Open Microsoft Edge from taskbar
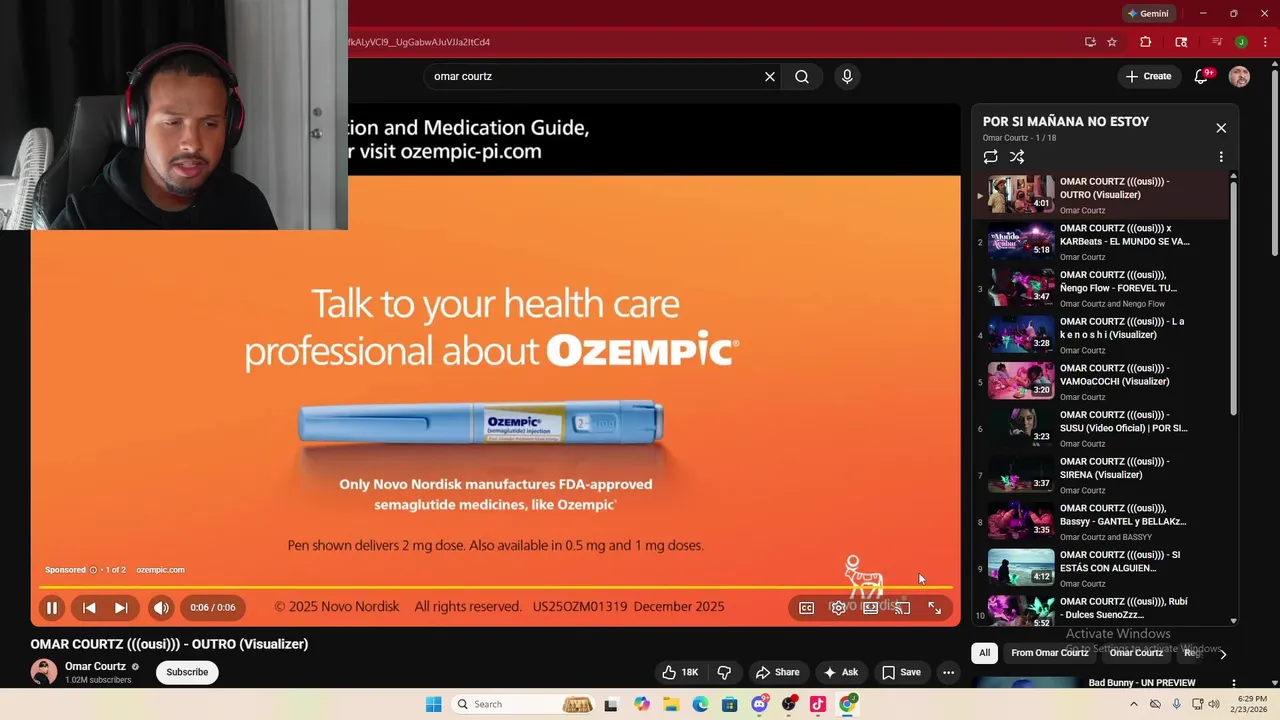1280x720 pixels. [x=700, y=704]
